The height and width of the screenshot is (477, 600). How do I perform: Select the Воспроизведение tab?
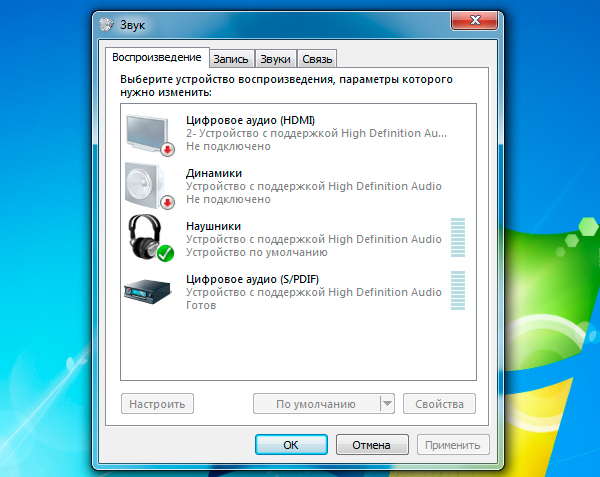[156, 58]
